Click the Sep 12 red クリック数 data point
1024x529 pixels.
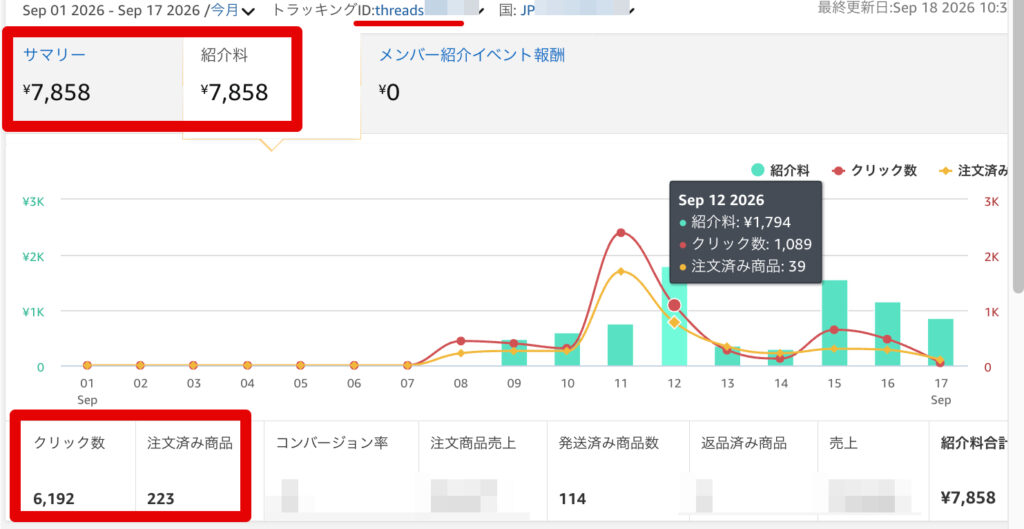[674, 305]
